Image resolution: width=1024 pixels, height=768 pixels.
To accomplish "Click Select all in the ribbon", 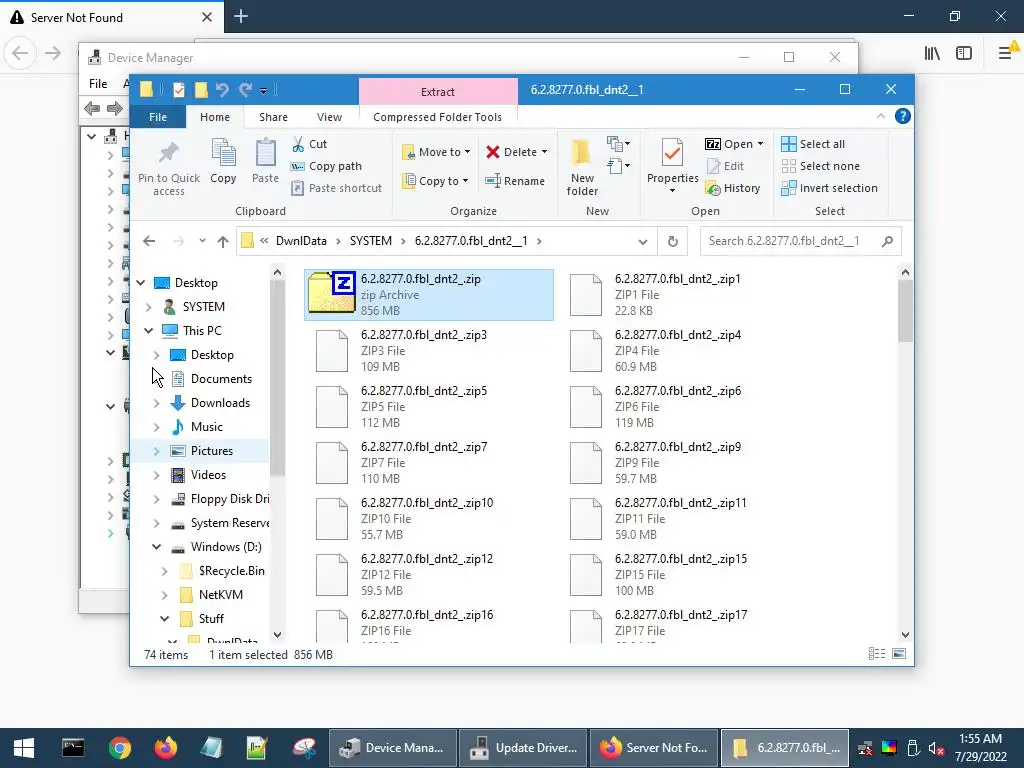I will click(813, 144).
